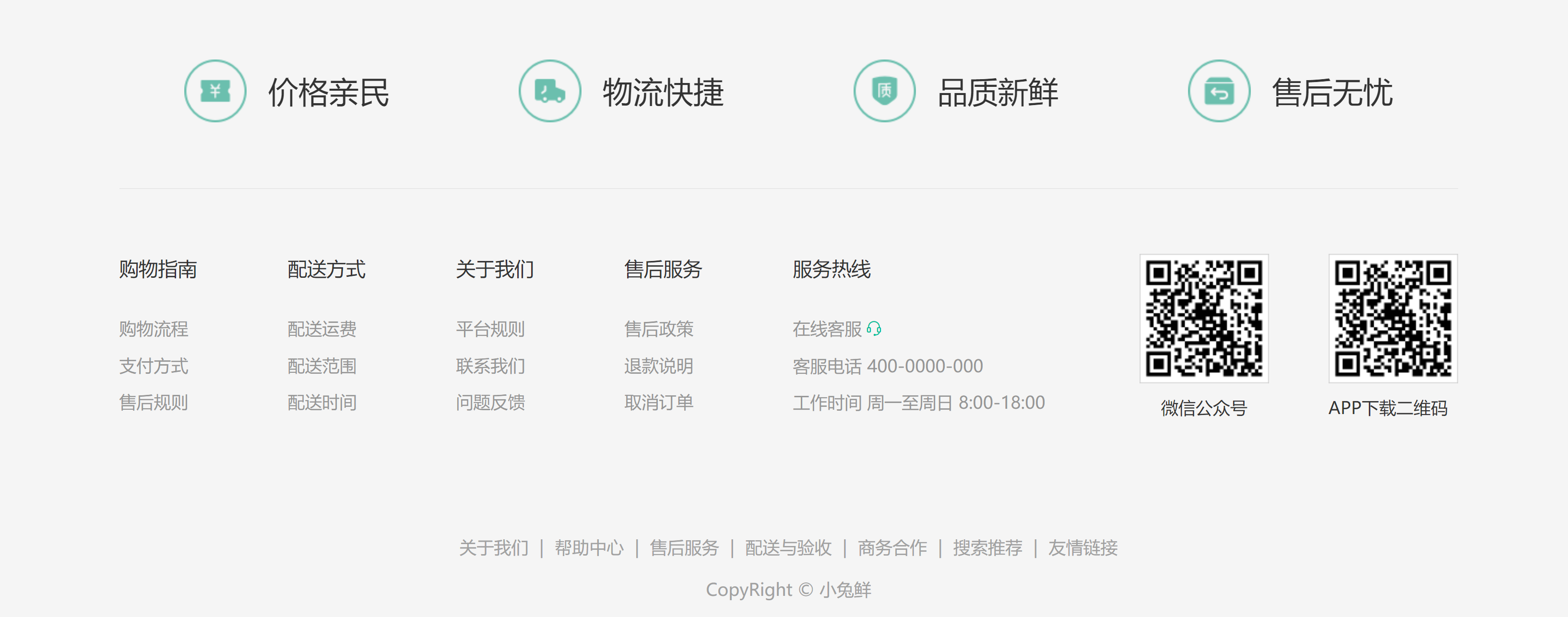
Task: Click the 取消订单 link
Action: click(x=659, y=402)
